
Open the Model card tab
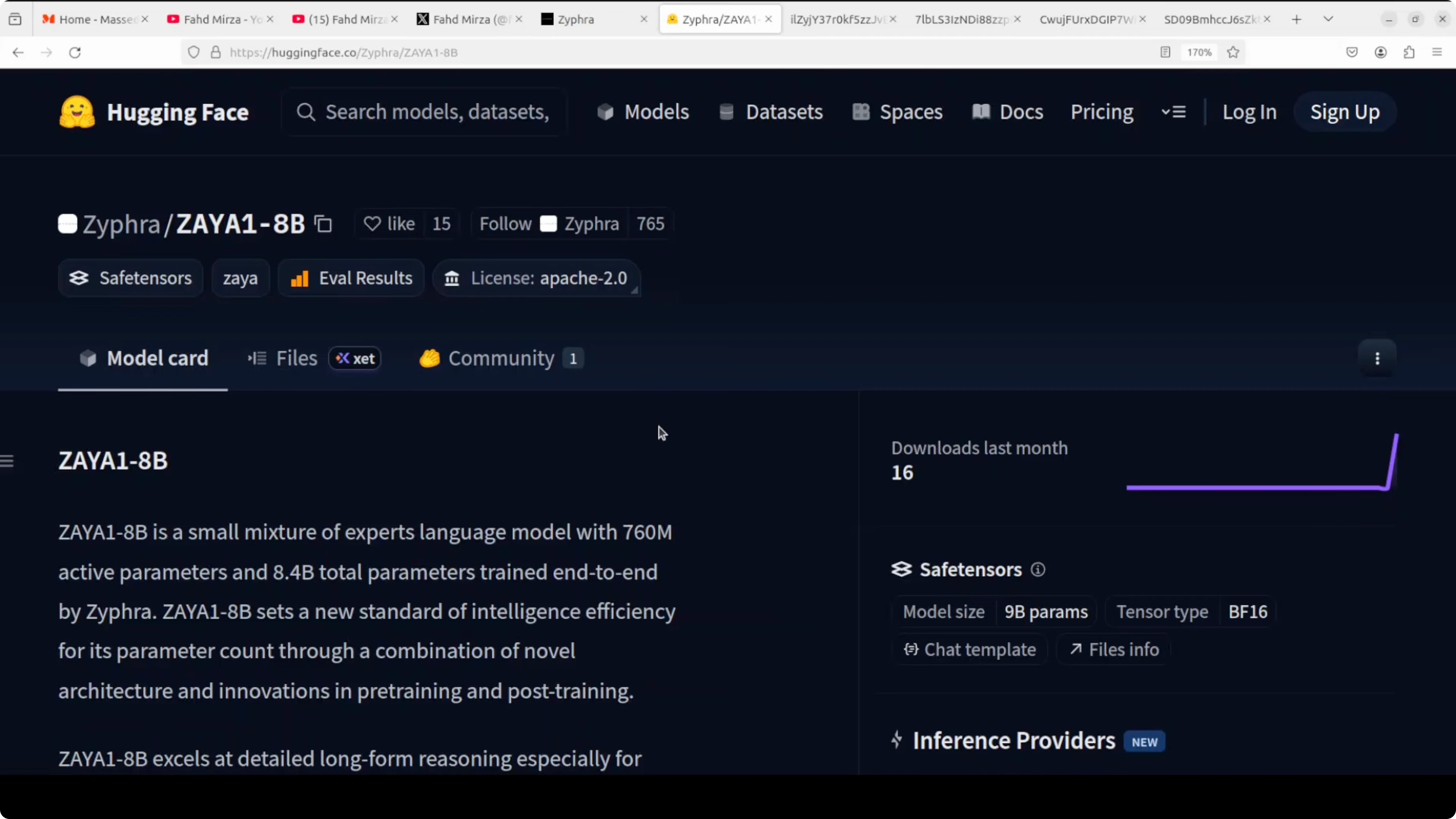[143, 358]
